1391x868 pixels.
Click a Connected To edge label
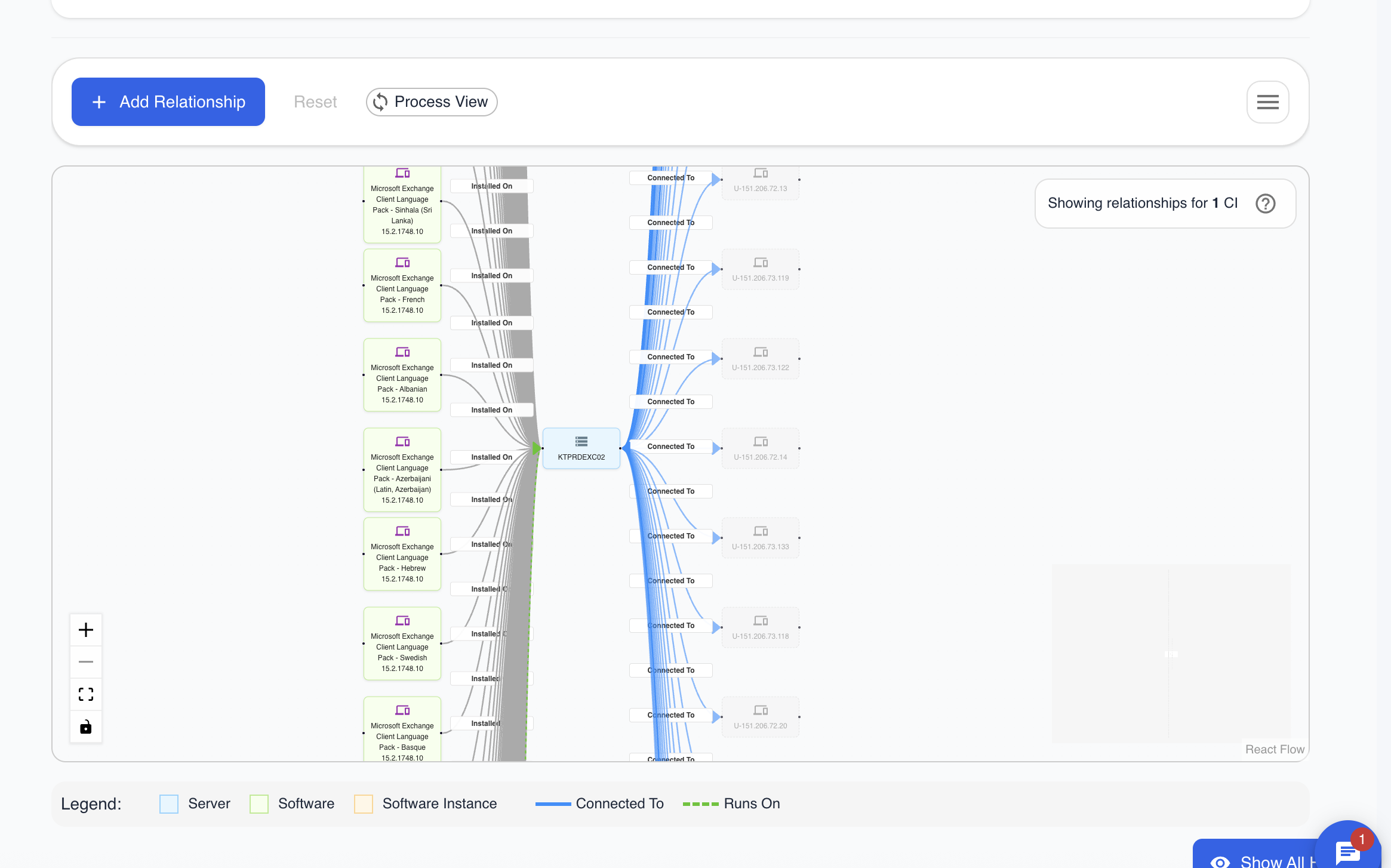point(670,446)
